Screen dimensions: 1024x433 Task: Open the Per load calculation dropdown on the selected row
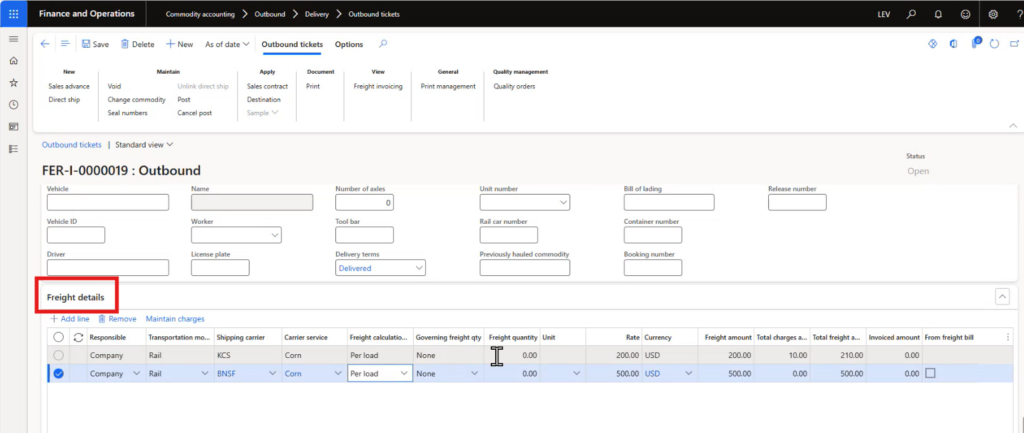point(404,374)
